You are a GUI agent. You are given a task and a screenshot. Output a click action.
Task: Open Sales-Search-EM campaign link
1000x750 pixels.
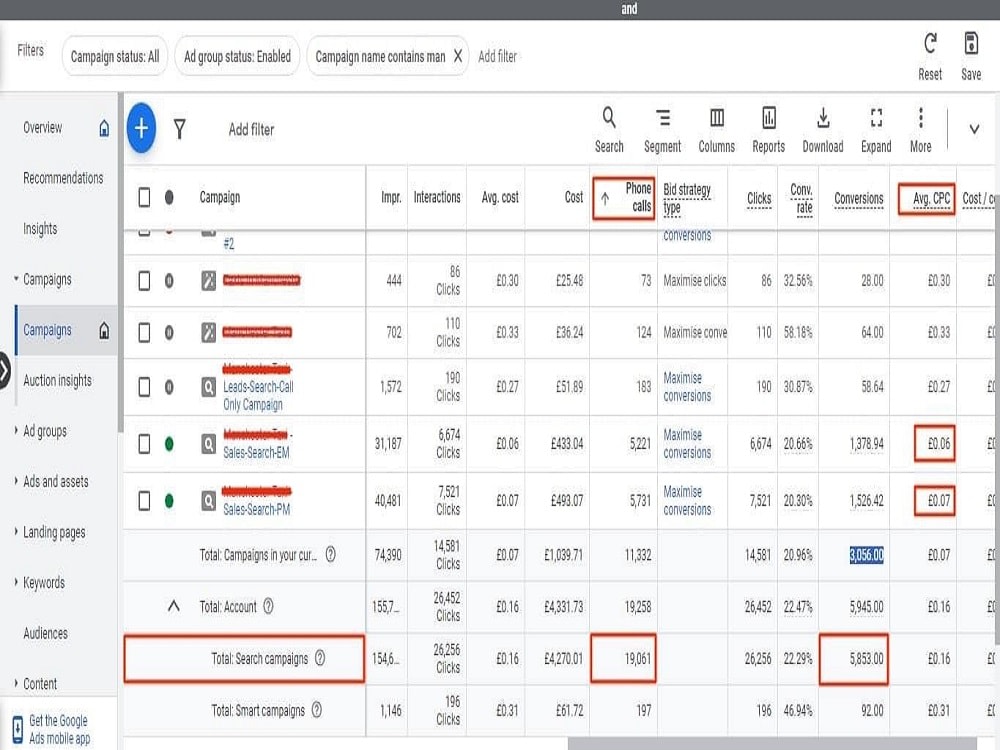point(256,452)
